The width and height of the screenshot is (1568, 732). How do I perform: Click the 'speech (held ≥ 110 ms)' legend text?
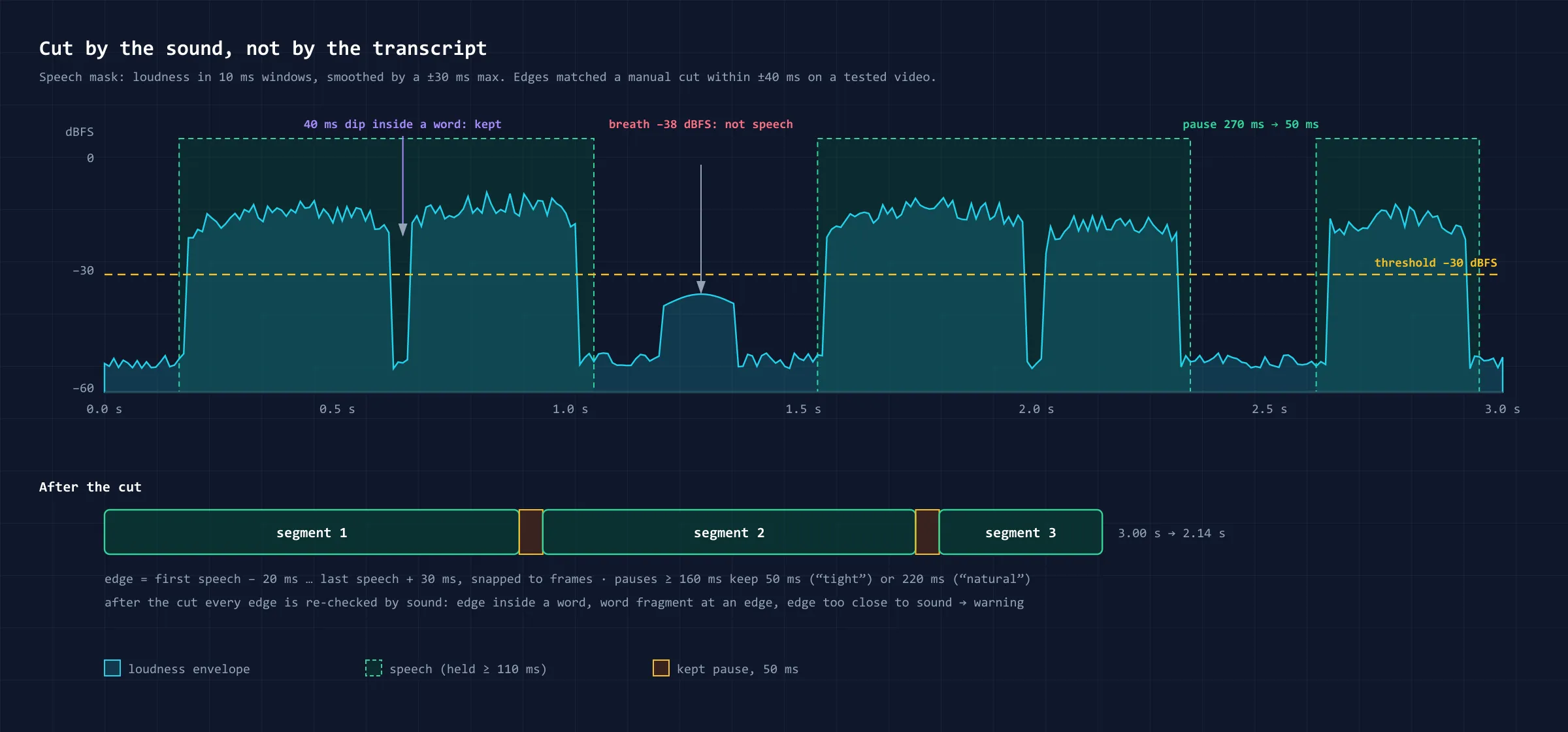click(468, 669)
